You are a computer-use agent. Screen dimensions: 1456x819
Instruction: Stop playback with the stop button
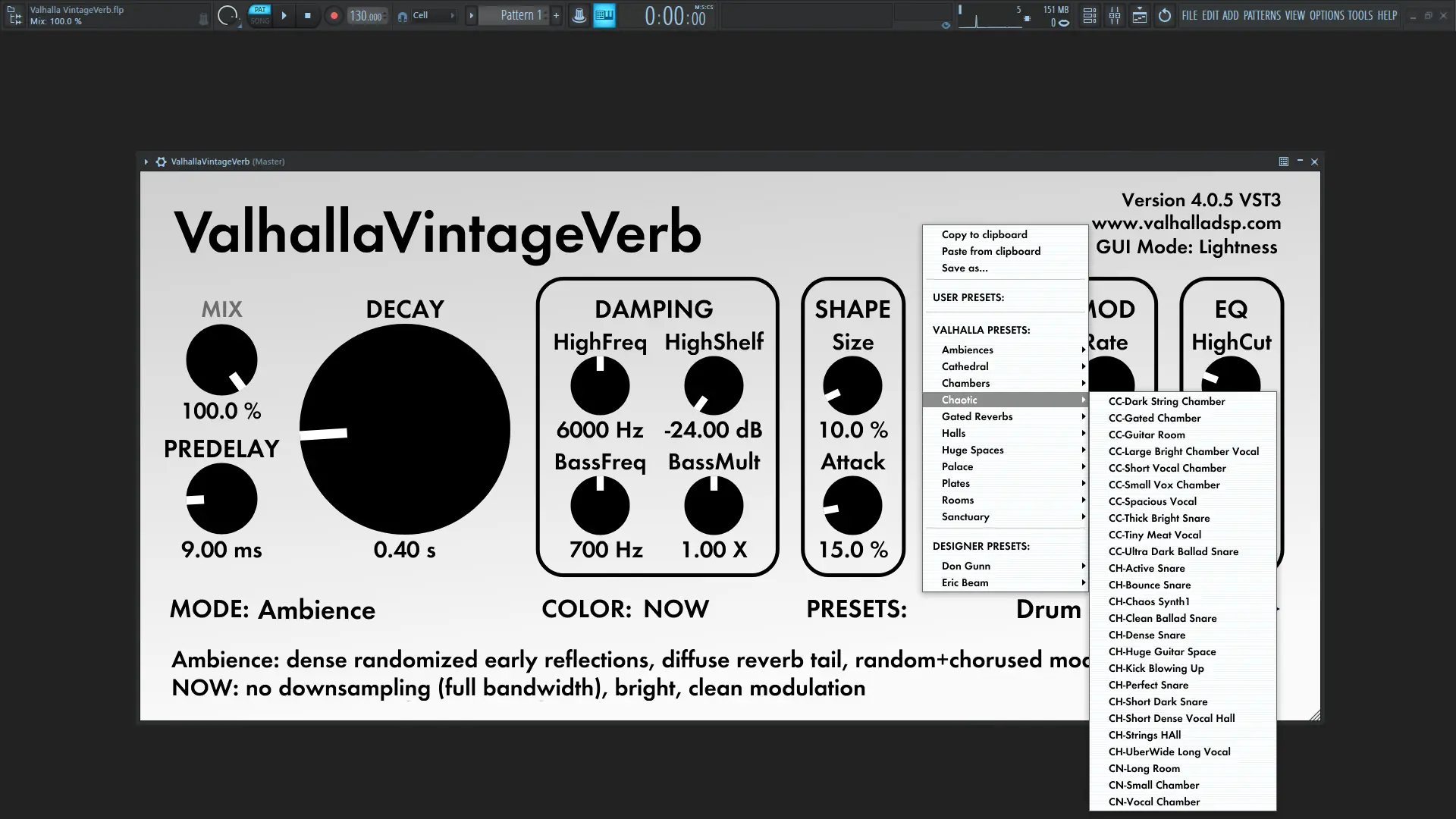click(307, 15)
